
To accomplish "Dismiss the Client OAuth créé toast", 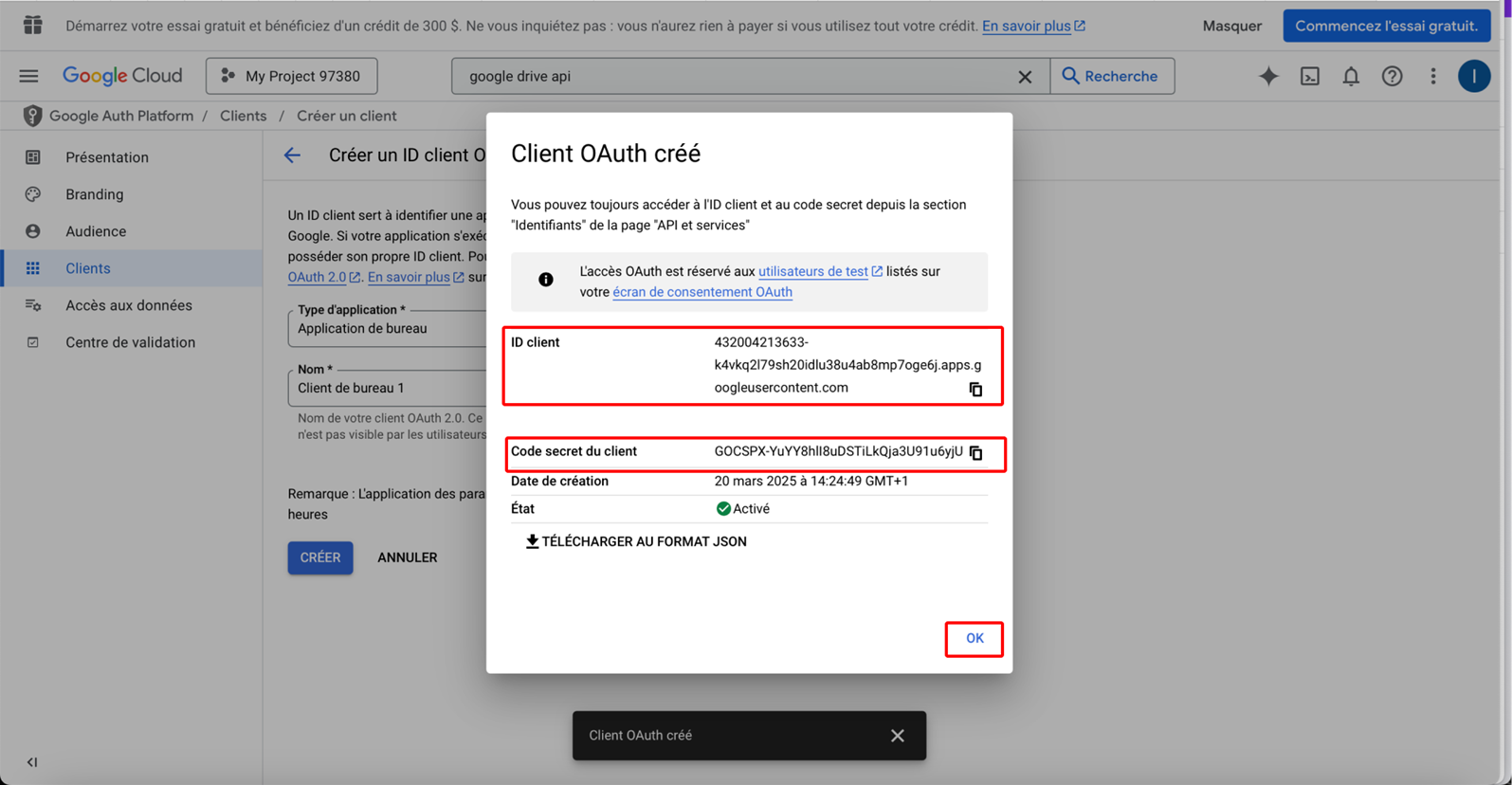I will [897, 736].
